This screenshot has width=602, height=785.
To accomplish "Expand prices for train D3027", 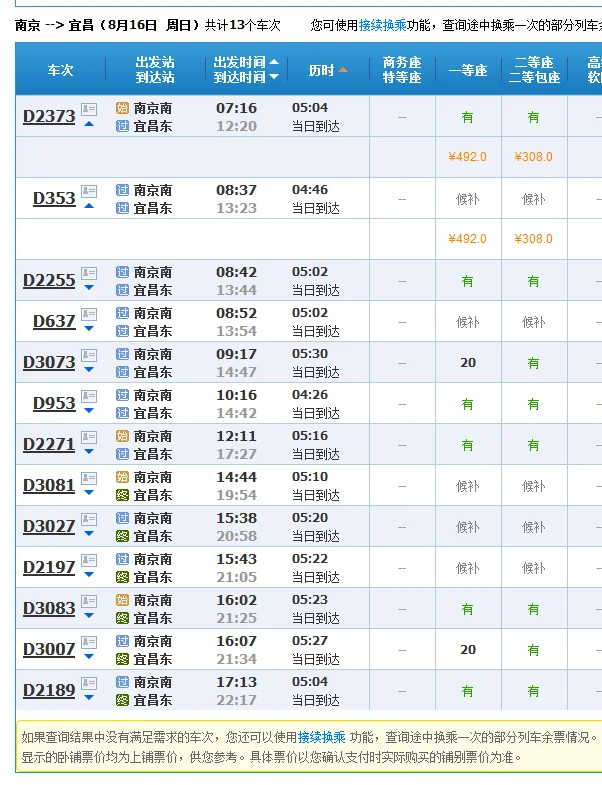I will coord(89,534).
